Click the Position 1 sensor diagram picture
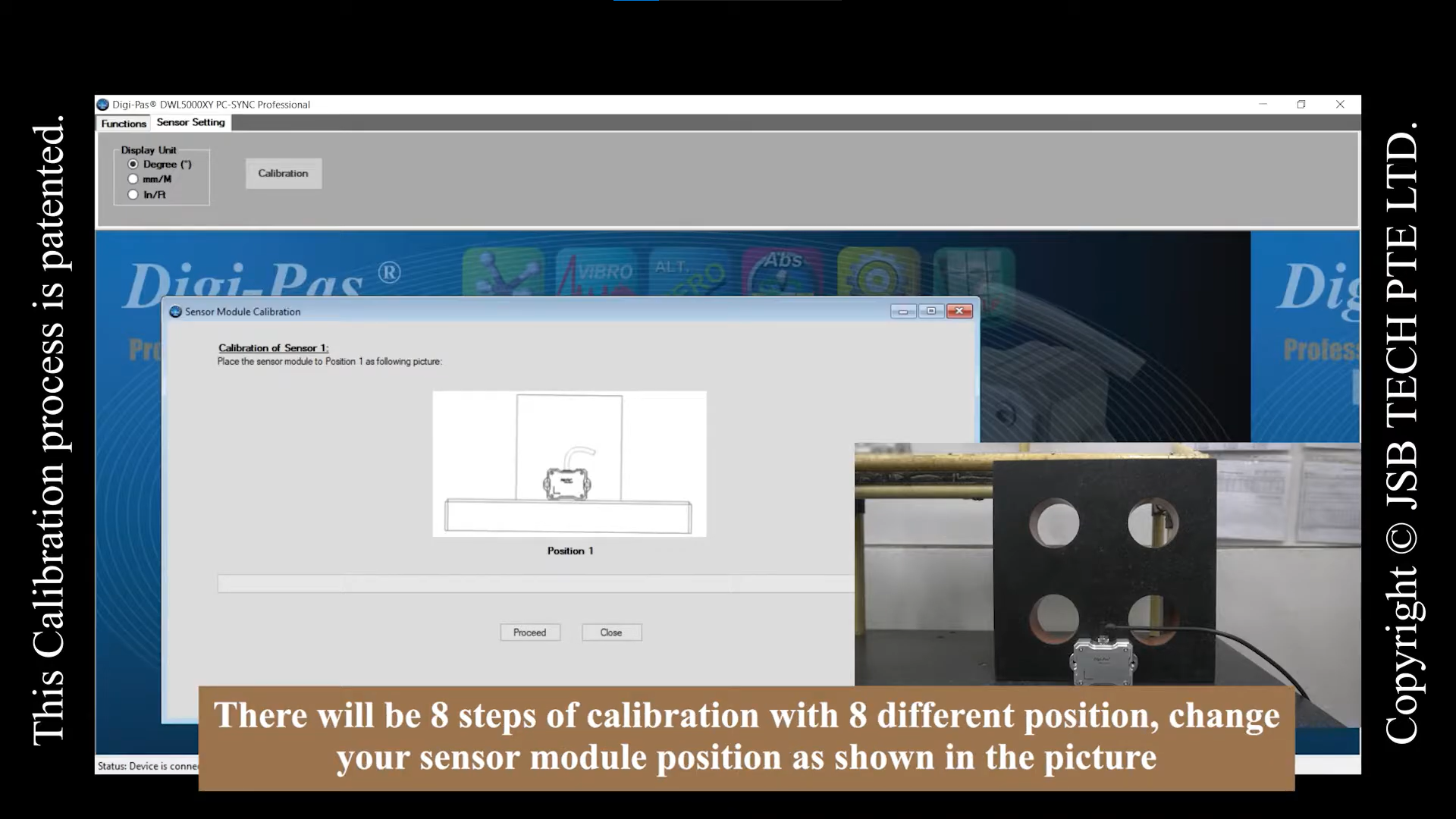1456x819 pixels. [x=569, y=463]
